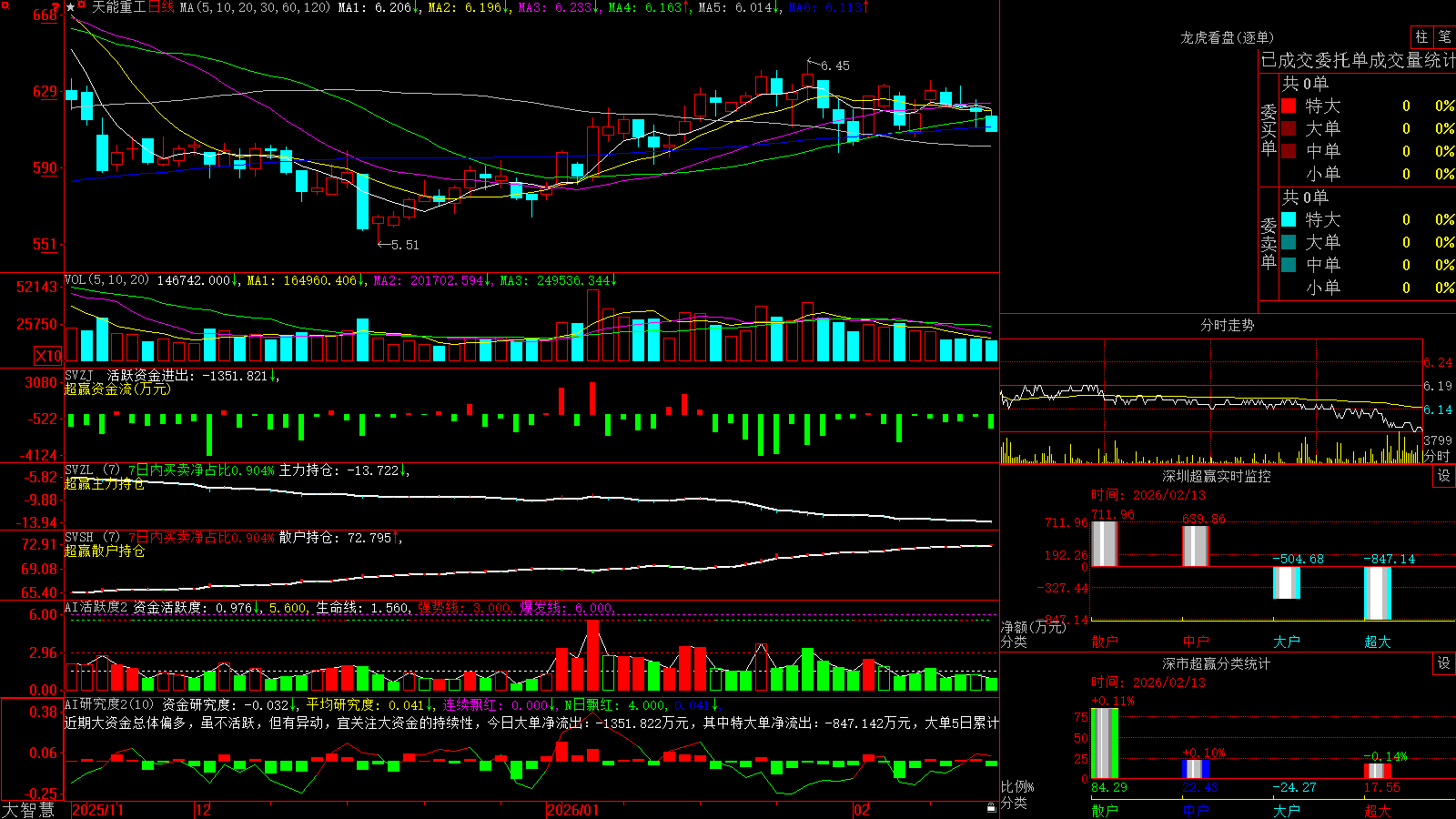Click the 超大 ratio bar showing -0.14%
1456x819 pixels.
(x=1378, y=771)
